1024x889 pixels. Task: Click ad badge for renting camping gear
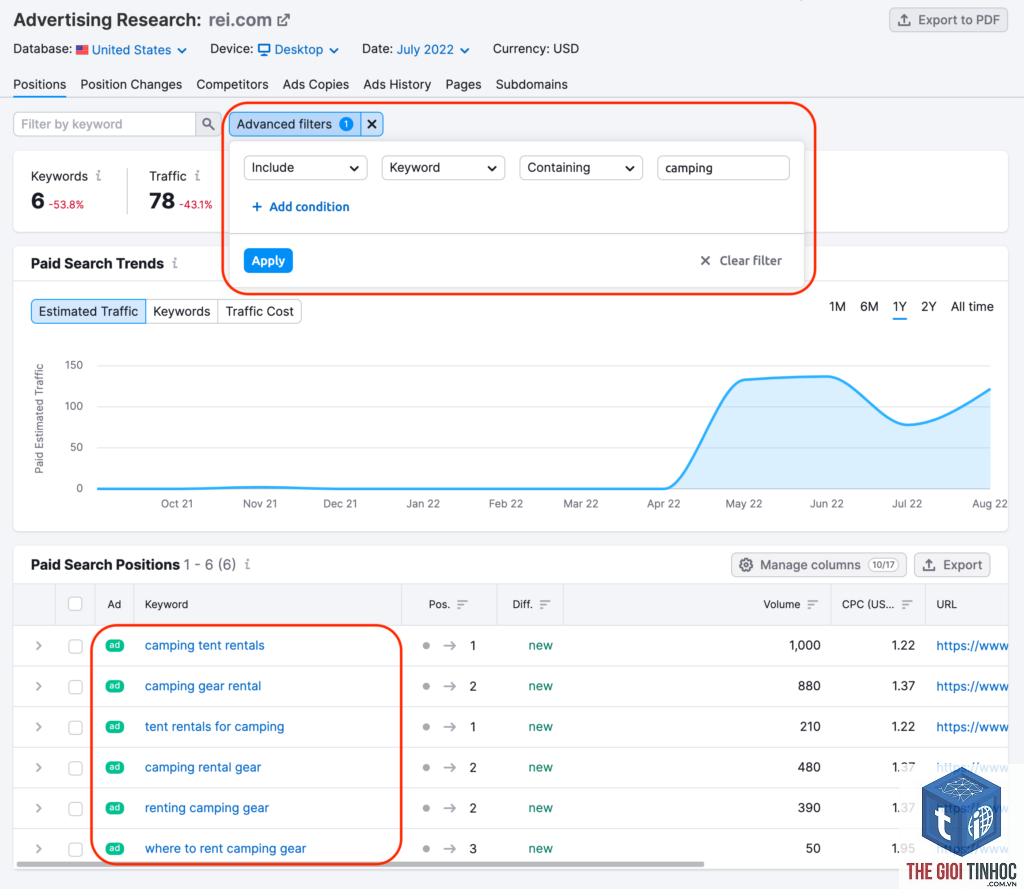point(115,808)
